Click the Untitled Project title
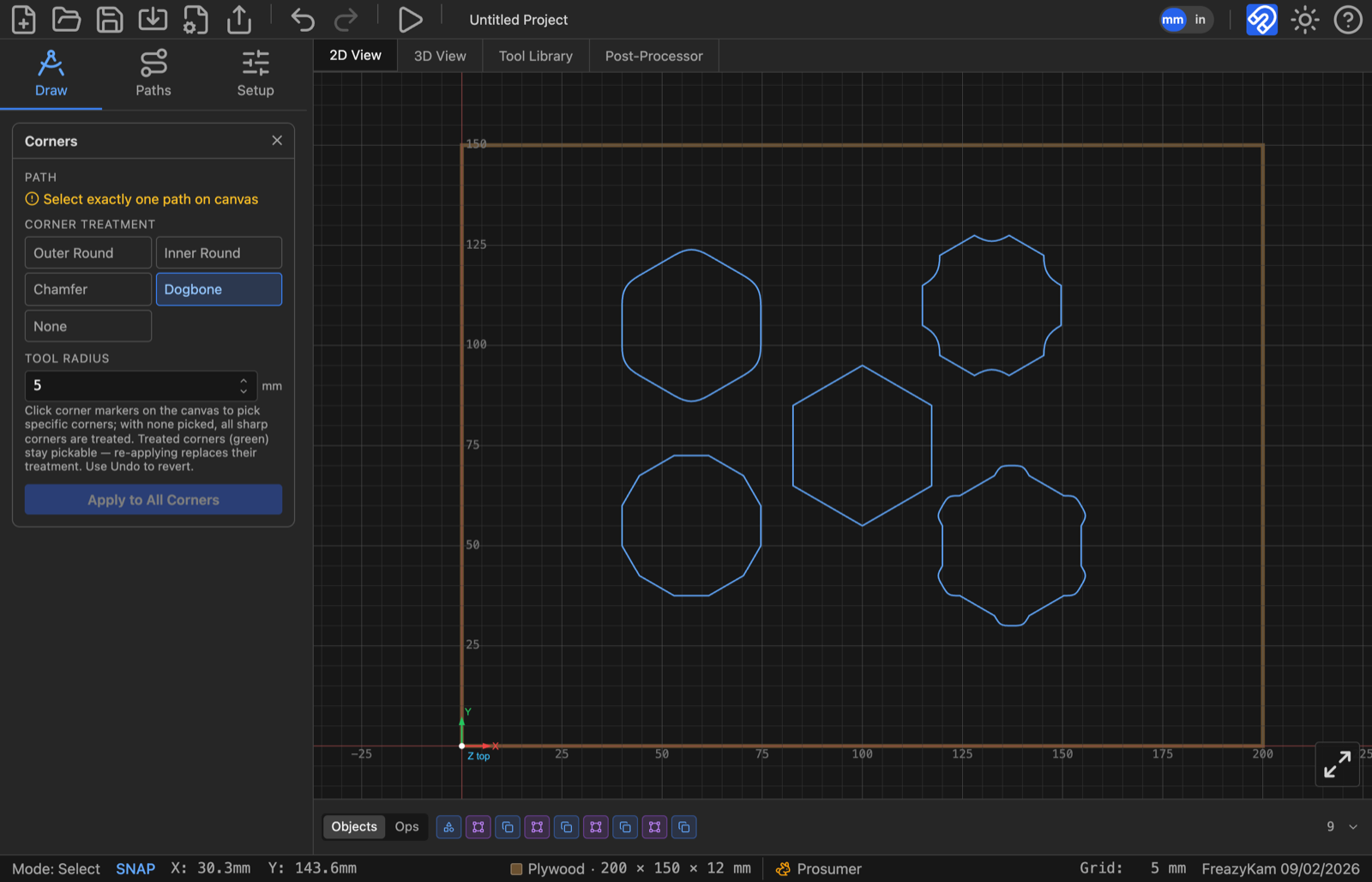Viewport: 1372px width, 882px height. click(518, 20)
